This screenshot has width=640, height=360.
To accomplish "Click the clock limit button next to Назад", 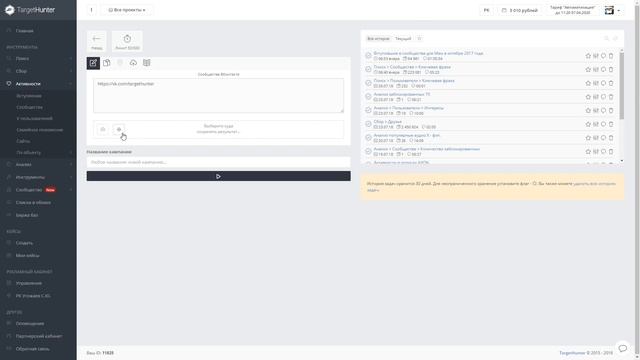I will click(x=127, y=41).
